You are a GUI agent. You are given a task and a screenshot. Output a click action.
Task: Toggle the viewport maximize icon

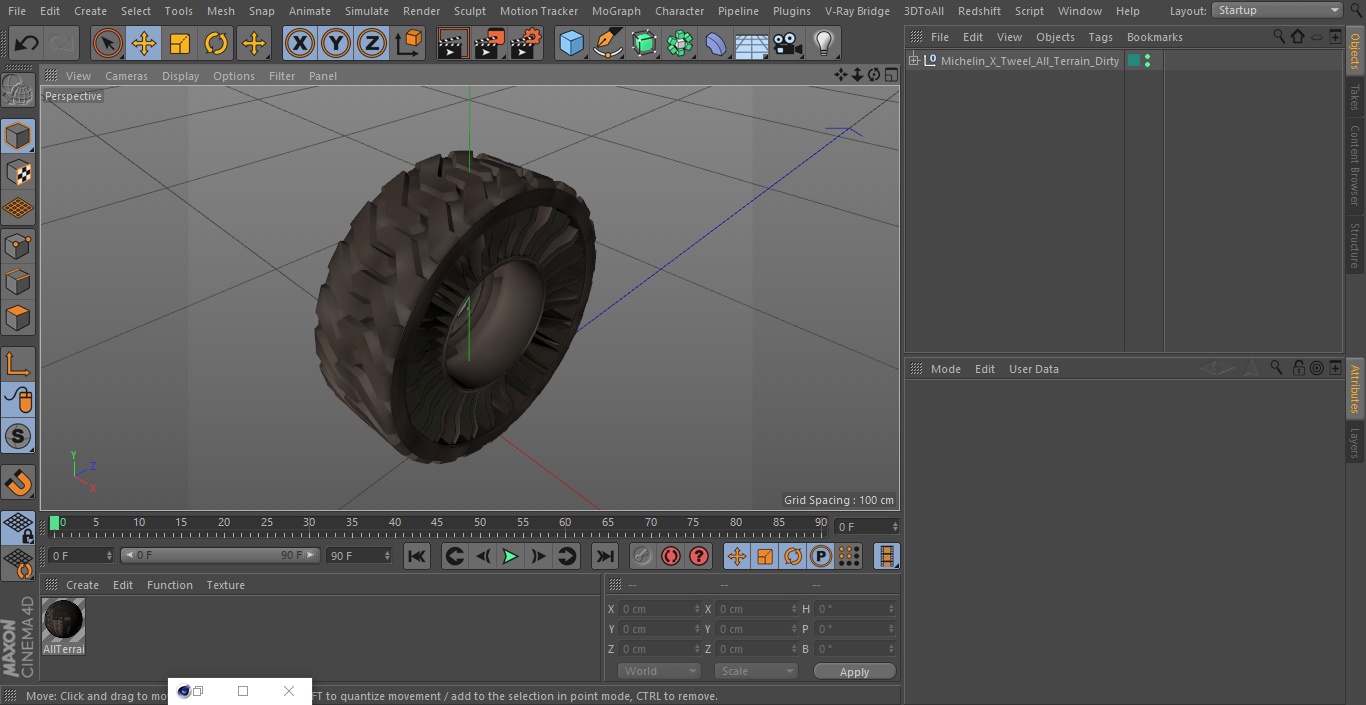[890, 75]
